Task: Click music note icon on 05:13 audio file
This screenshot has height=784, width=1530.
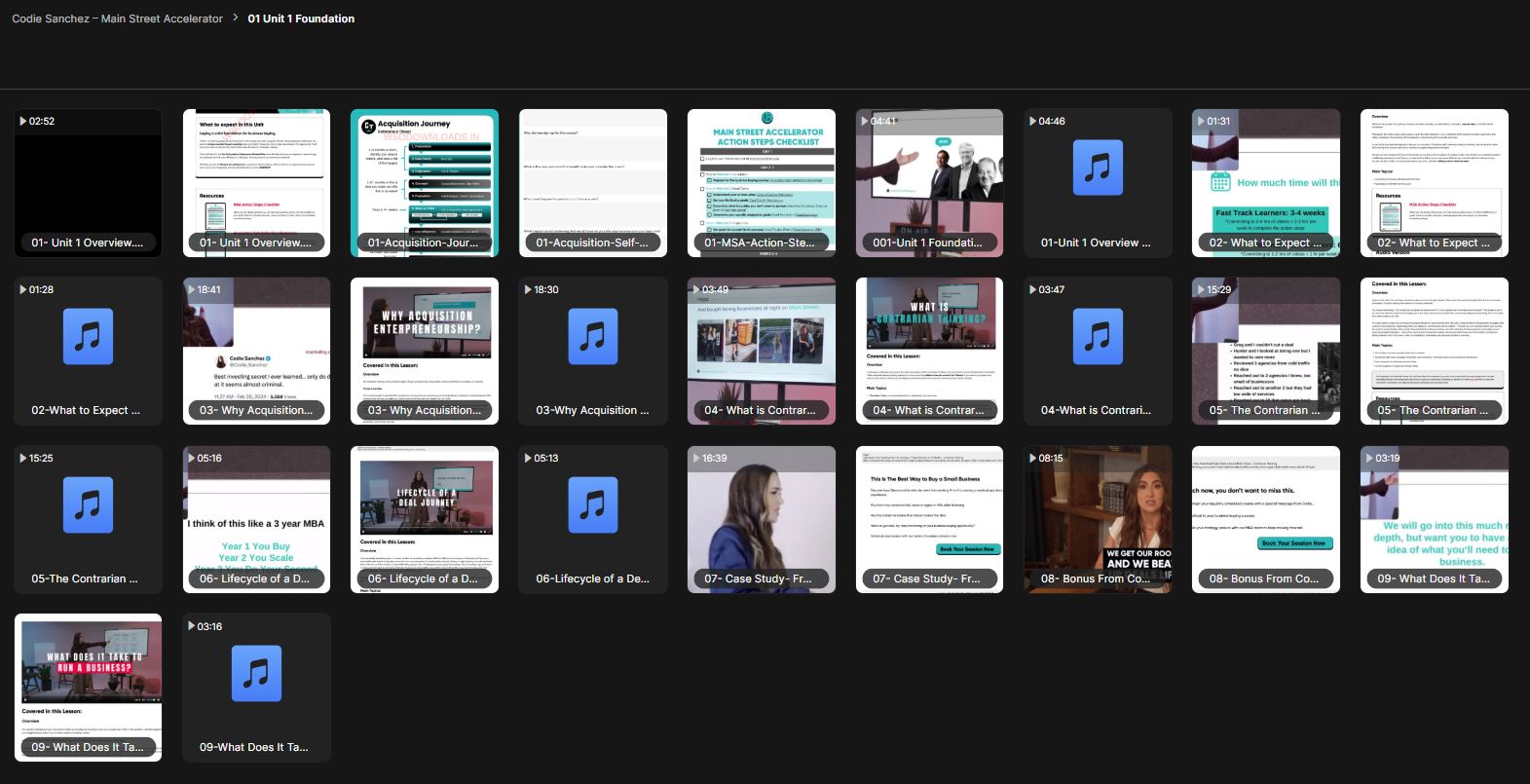Action: pos(592,505)
